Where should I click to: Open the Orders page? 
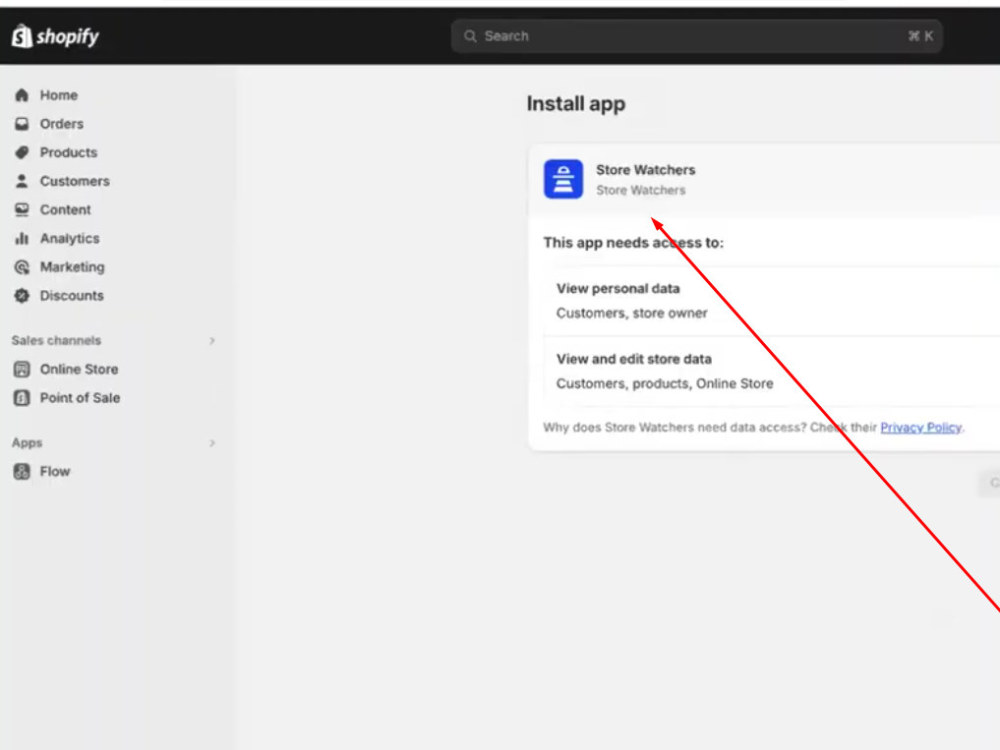tap(61, 124)
